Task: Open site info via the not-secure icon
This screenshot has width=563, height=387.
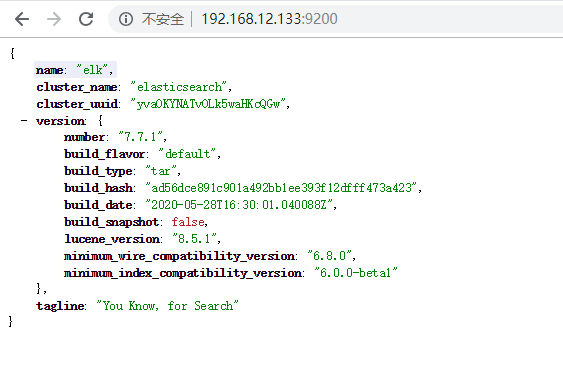Action: coord(126,19)
